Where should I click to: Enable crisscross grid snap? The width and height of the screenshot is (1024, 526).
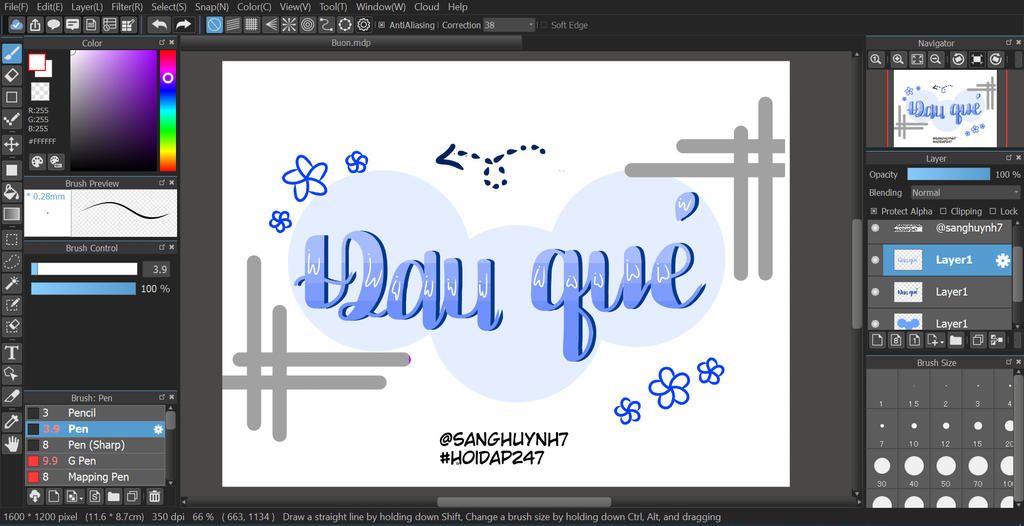point(251,25)
